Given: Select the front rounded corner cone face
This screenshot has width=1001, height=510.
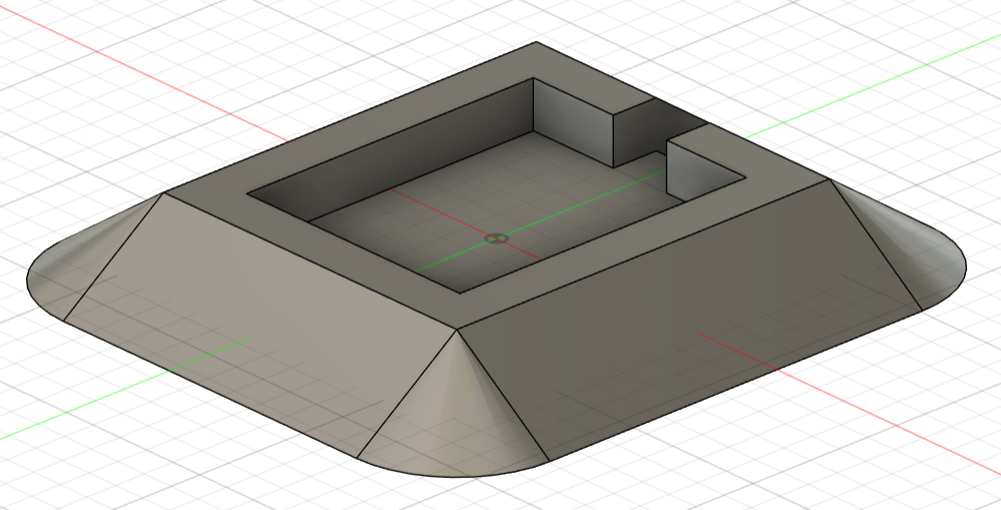Looking at the screenshot, I should click(455, 420).
